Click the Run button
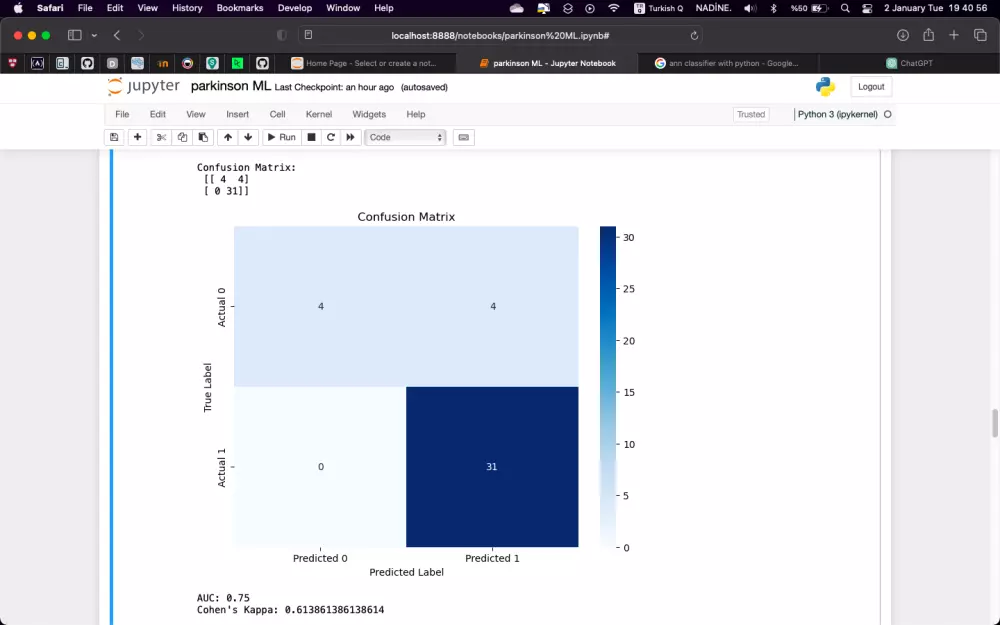This screenshot has height=625, width=1000. coord(281,137)
